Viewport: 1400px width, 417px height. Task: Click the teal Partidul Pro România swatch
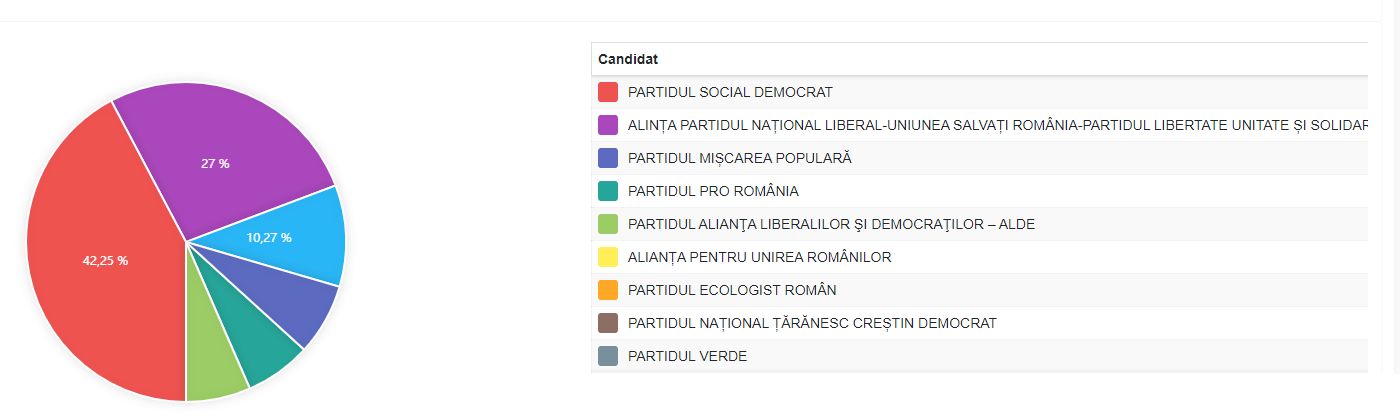(608, 191)
